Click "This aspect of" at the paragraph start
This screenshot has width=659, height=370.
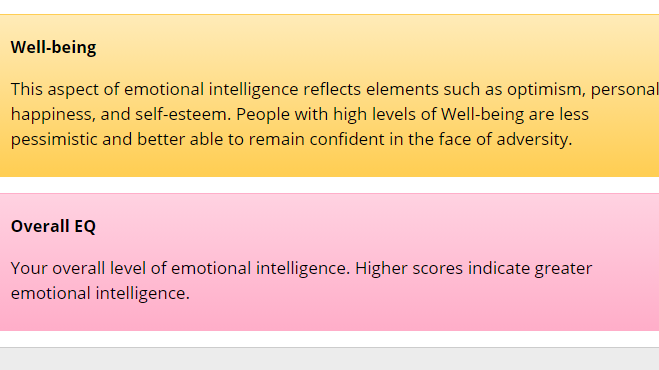(x=65, y=90)
